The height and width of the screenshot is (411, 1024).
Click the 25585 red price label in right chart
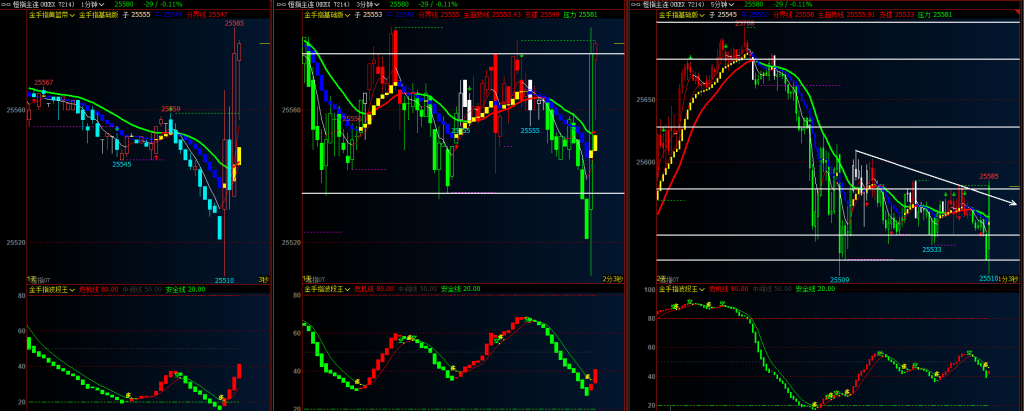(989, 176)
